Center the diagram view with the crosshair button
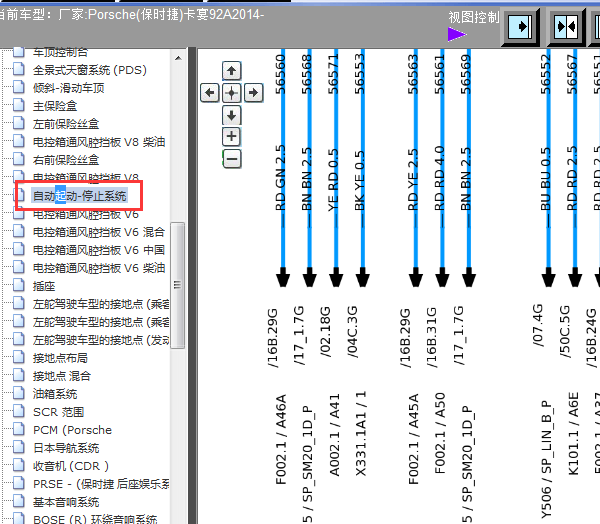Screen dimensions: 600x524 click(232, 93)
